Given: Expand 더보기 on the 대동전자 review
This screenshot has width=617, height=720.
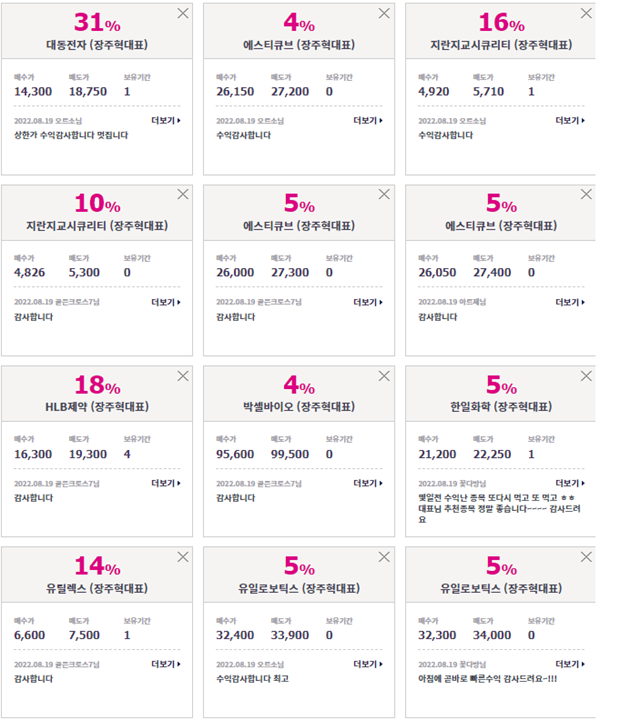Looking at the screenshot, I should pos(166,120).
